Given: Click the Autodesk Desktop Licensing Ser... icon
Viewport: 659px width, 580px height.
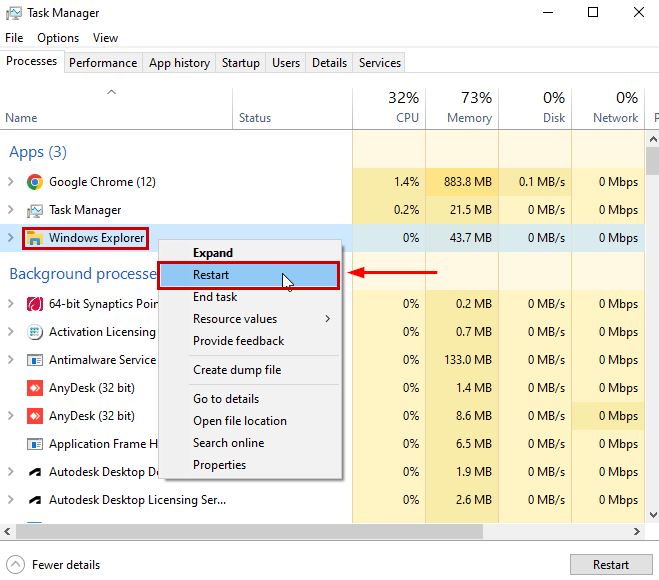Looking at the screenshot, I should (x=34, y=500).
